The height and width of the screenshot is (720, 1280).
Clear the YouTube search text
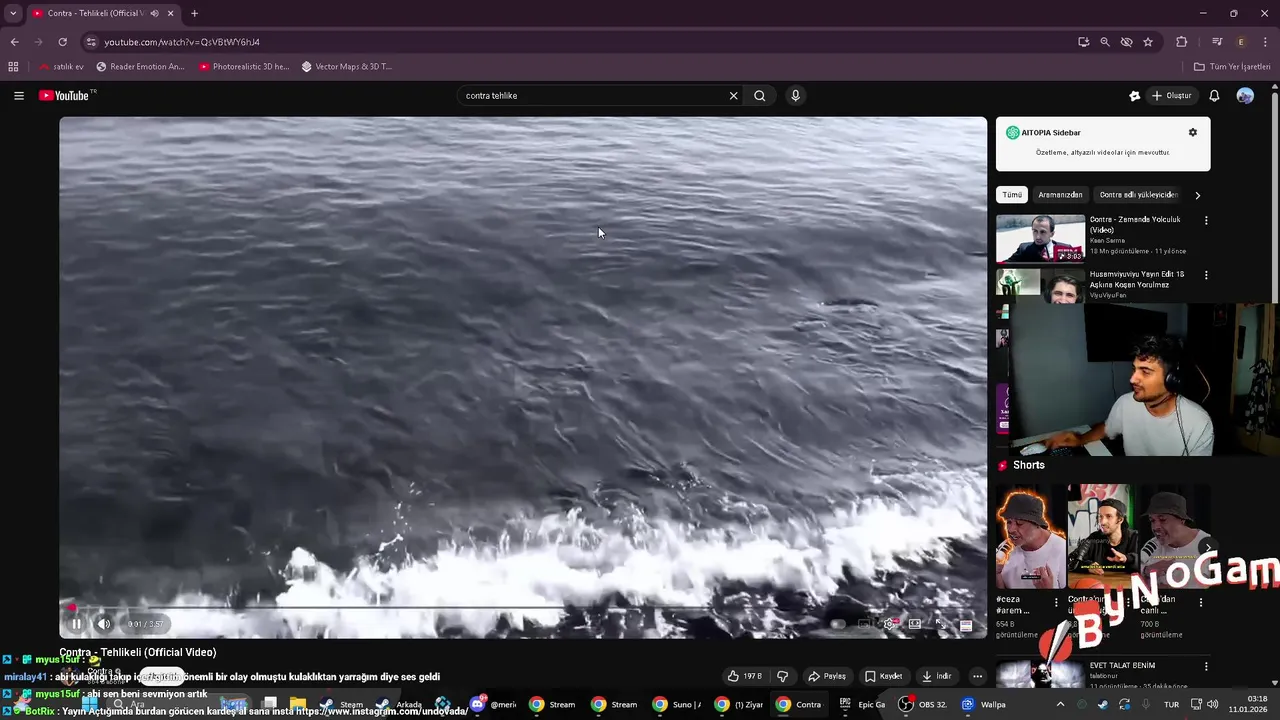pyautogui.click(x=733, y=96)
